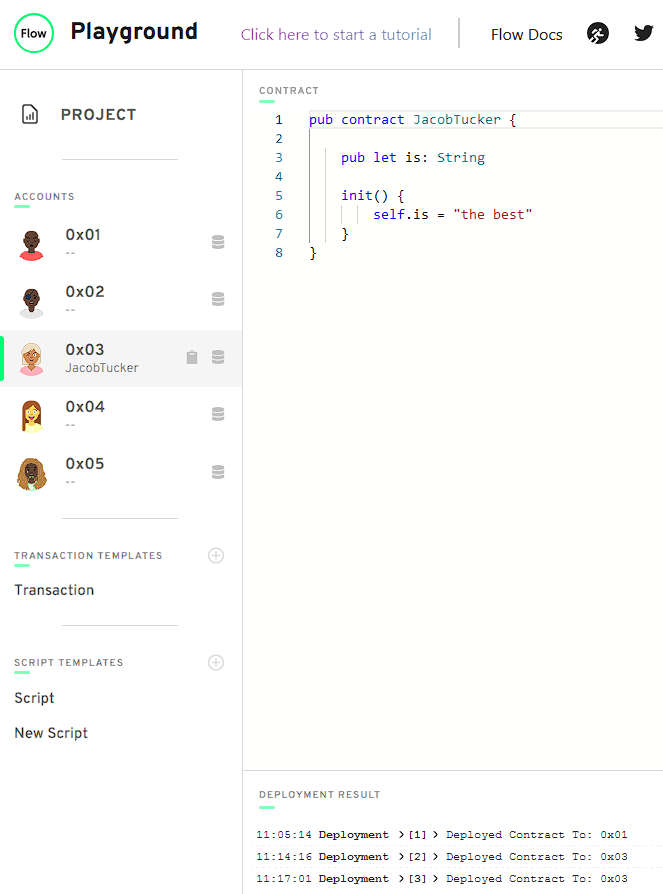Add a new script template

pyautogui.click(x=216, y=663)
